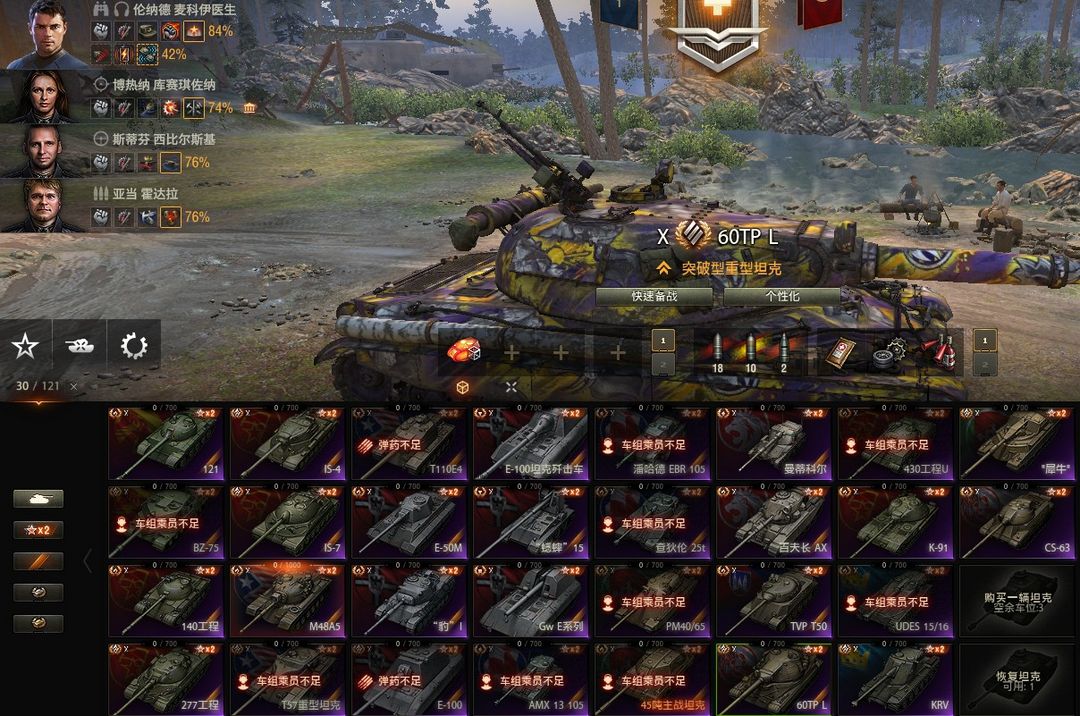Open the shell slot showing 18 rounds

coord(717,354)
